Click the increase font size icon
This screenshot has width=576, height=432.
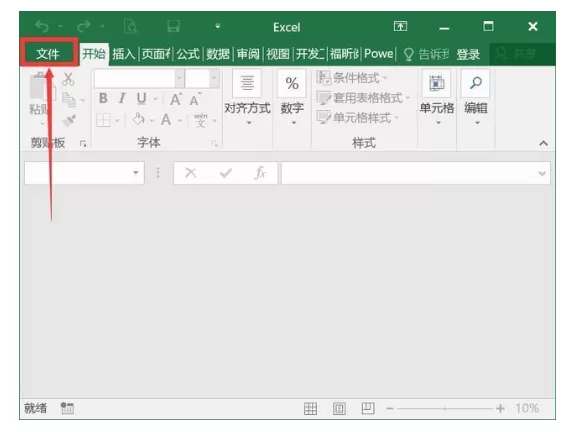click(176, 99)
